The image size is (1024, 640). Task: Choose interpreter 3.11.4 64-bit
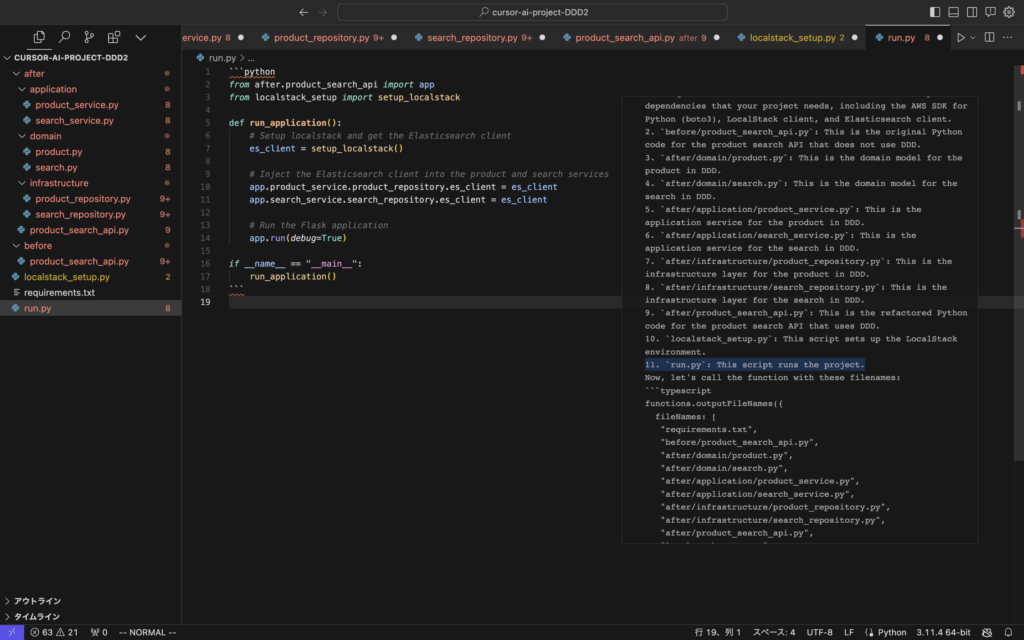pyautogui.click(x=943, y=632)
